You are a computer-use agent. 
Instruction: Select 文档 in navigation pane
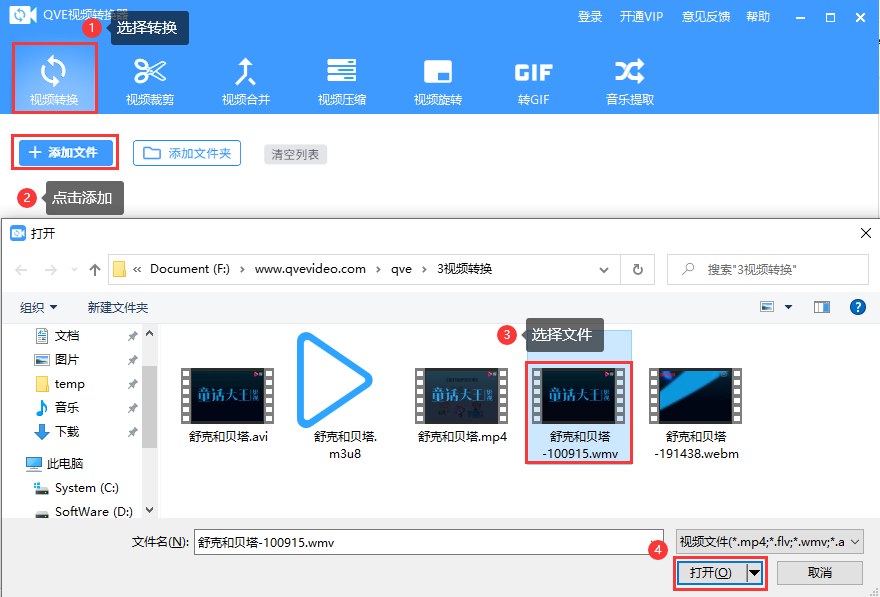point(67,336)
